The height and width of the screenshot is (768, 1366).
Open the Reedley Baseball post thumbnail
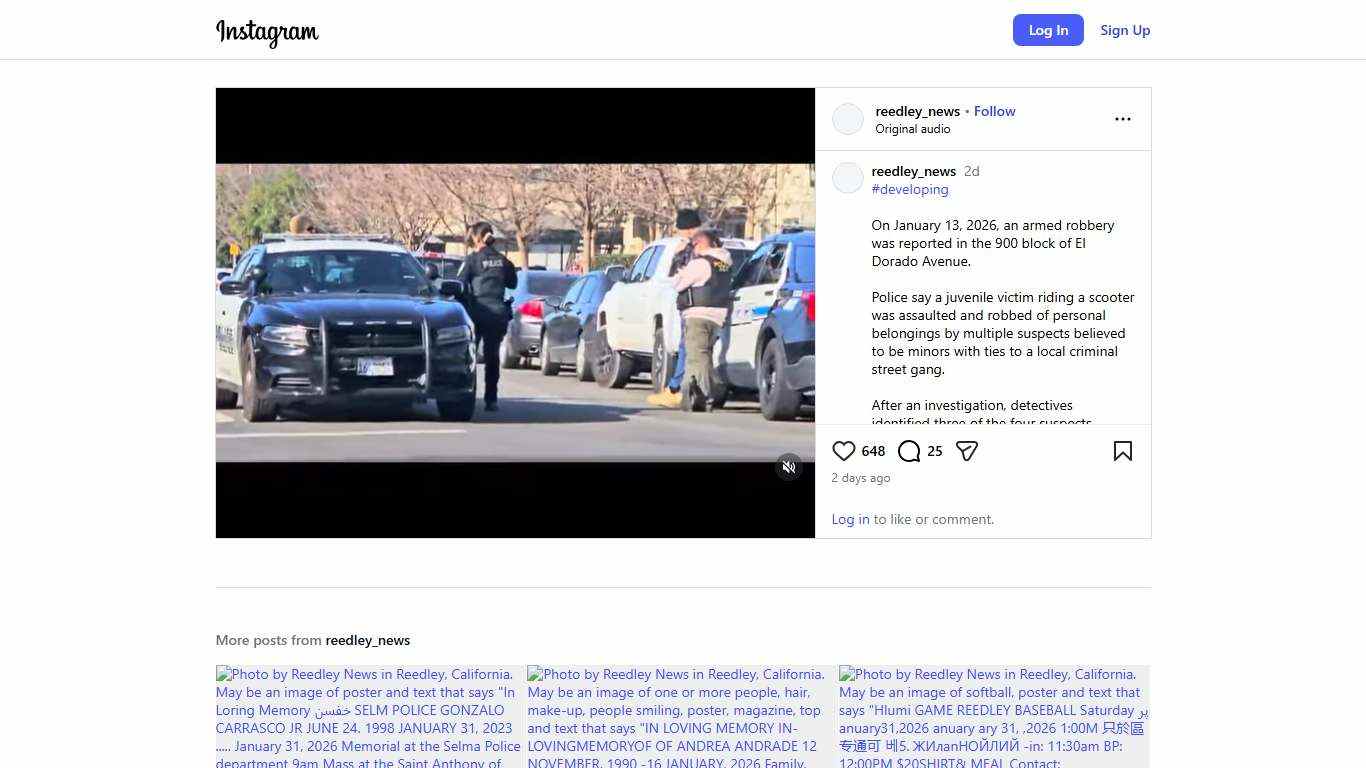(x=993, y=717)
